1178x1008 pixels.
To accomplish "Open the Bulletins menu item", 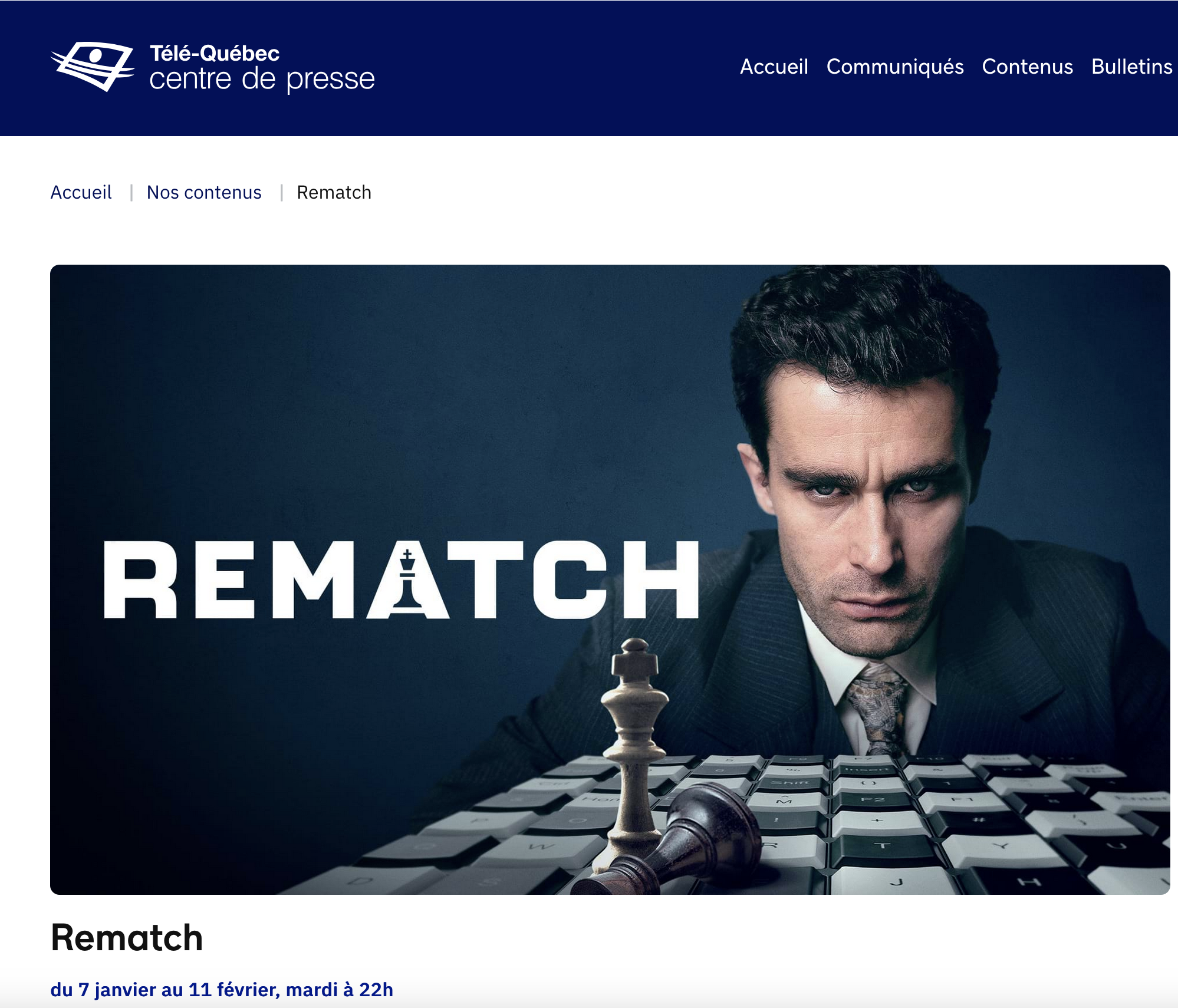I will (x=1131, y=67).
